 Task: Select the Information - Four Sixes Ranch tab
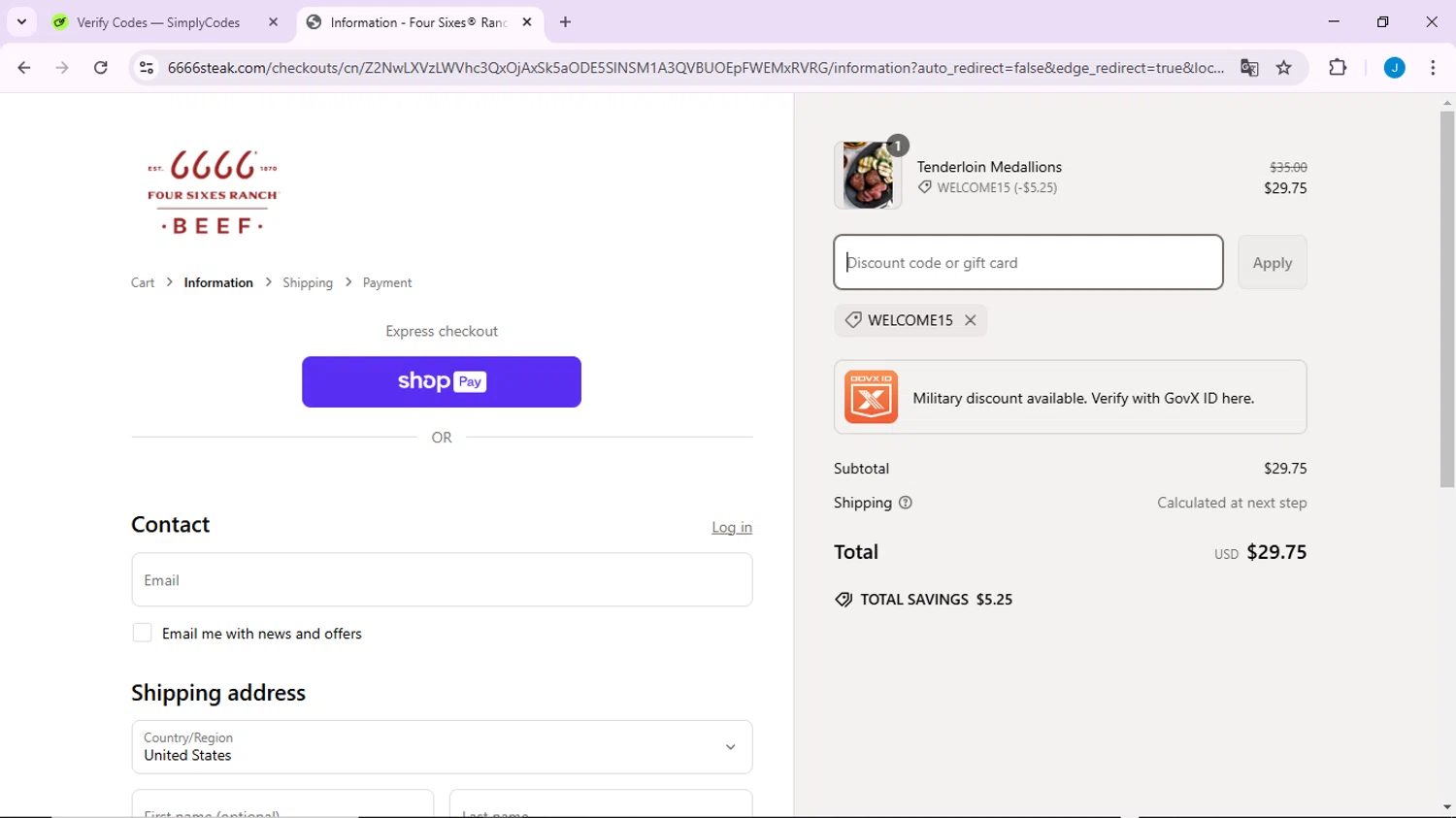click(x=420, y=22)
